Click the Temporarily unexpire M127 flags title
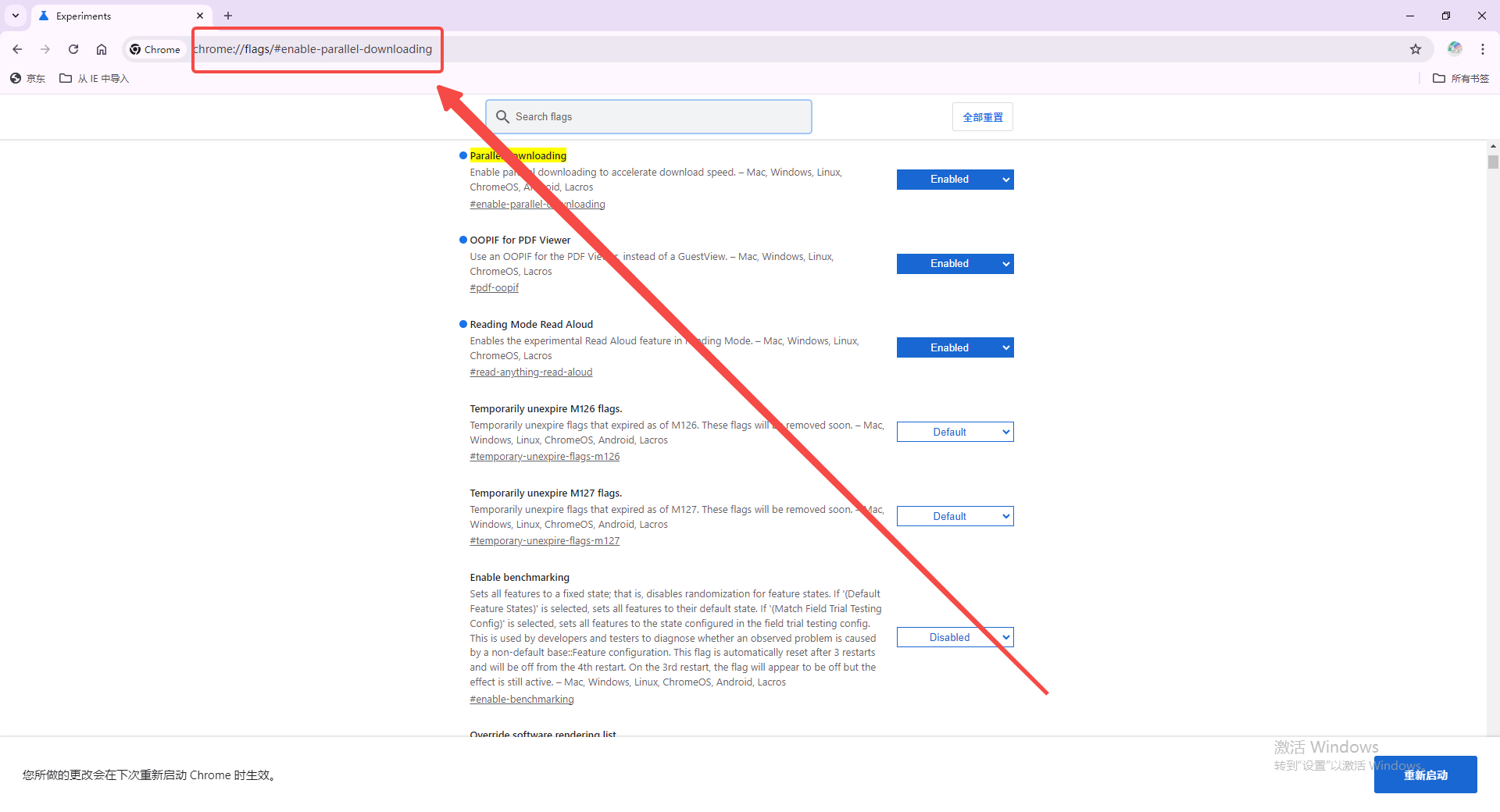The image size is (1500, 812). [x=546, y=493]
